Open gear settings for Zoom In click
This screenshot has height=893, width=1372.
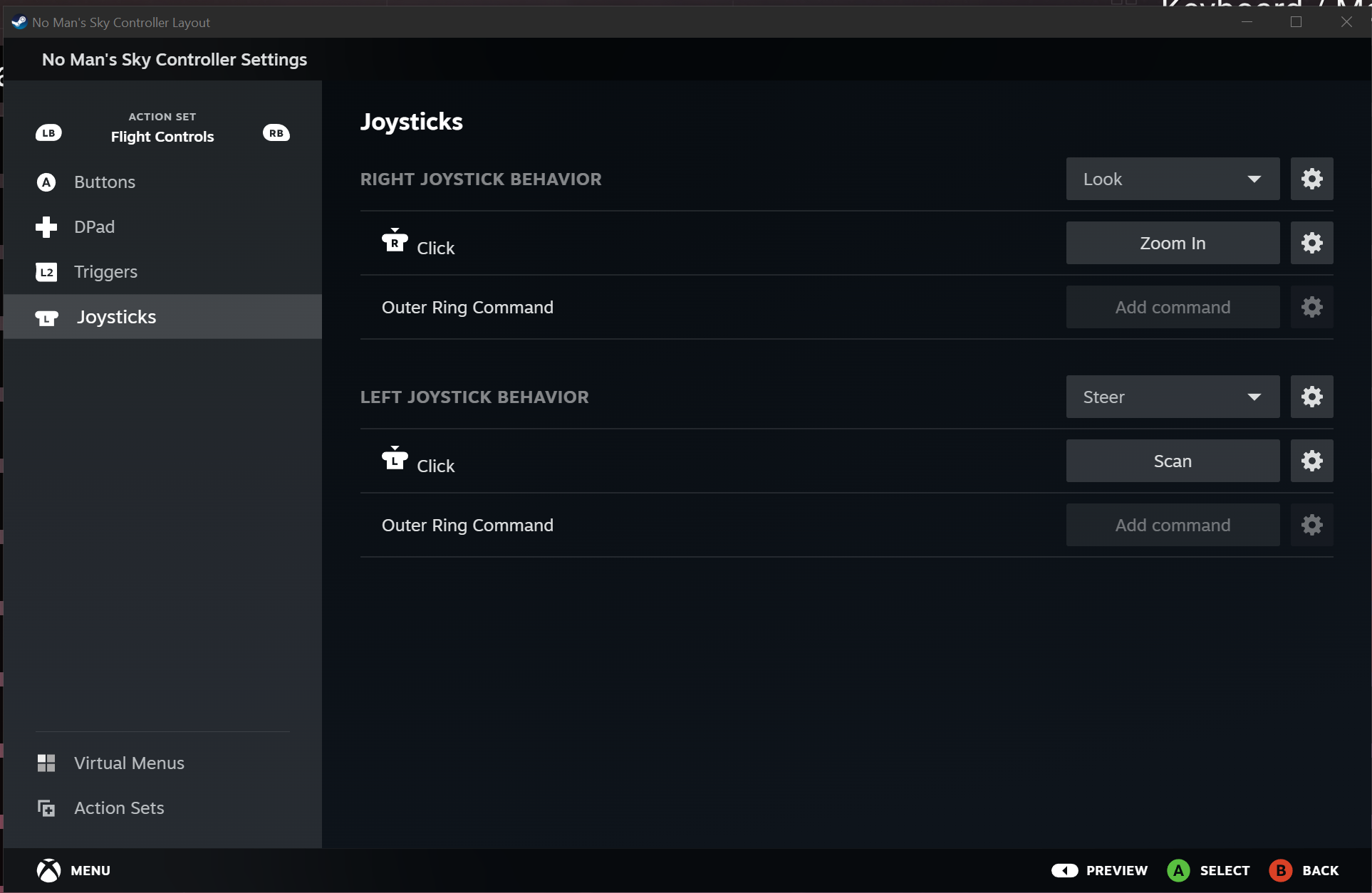pyautogui.click(x=1311, y=243)
